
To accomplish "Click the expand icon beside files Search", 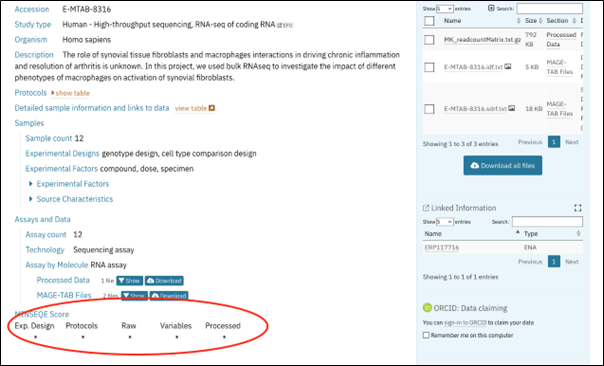I will [x=491, y=8].
